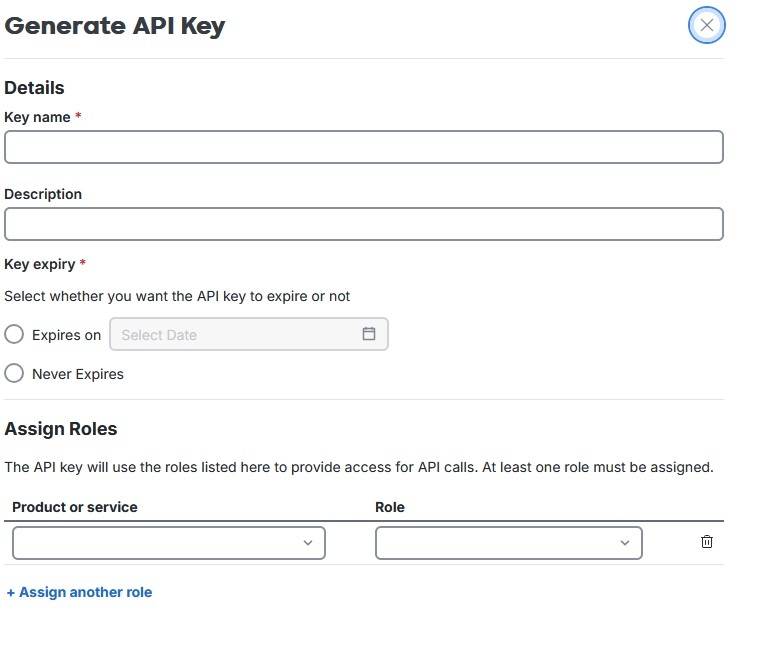Open the Product or service dropdown

[169, 543]
